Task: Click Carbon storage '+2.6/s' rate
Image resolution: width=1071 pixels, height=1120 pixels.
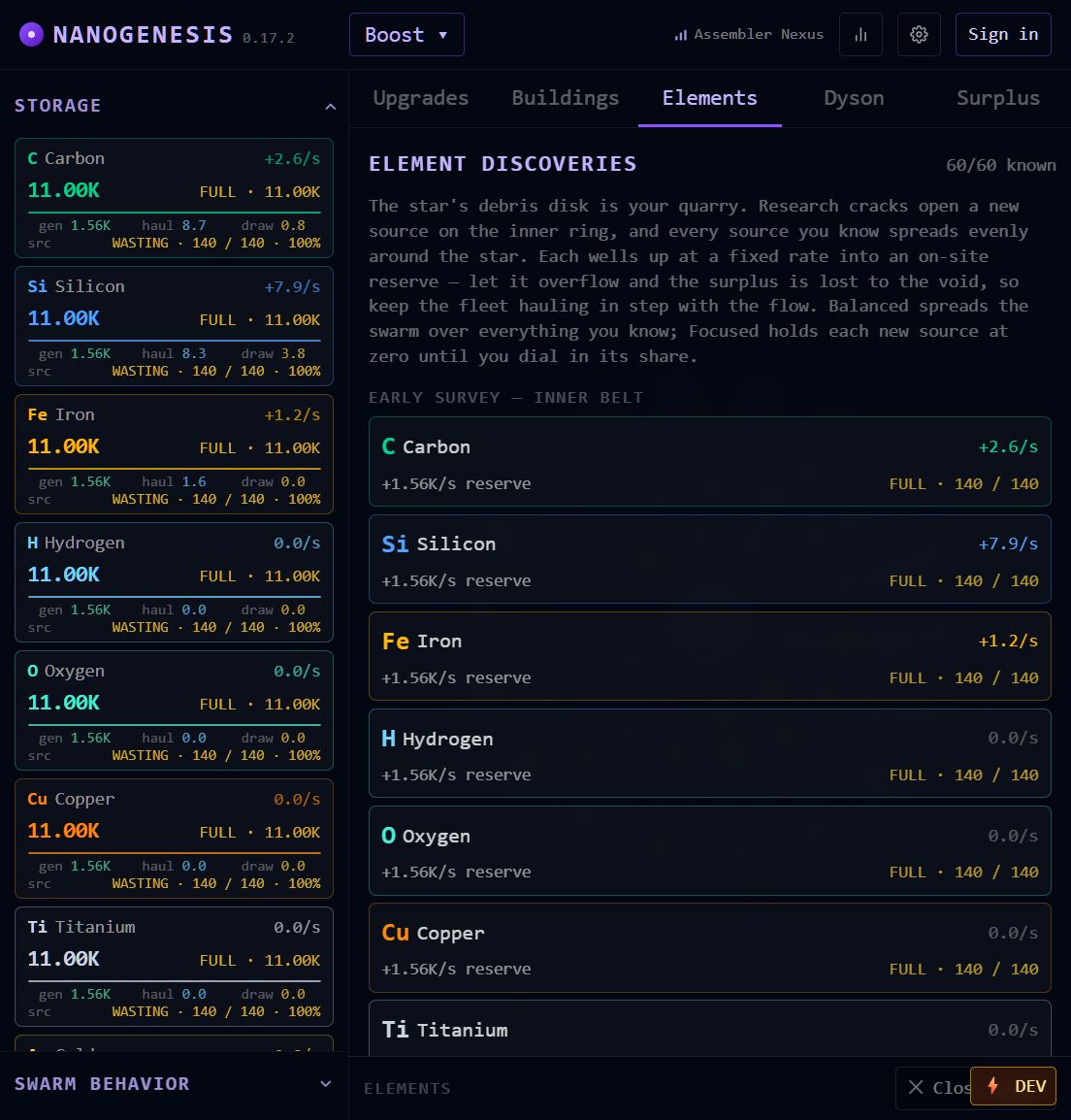Action: (x=292, y=158)
